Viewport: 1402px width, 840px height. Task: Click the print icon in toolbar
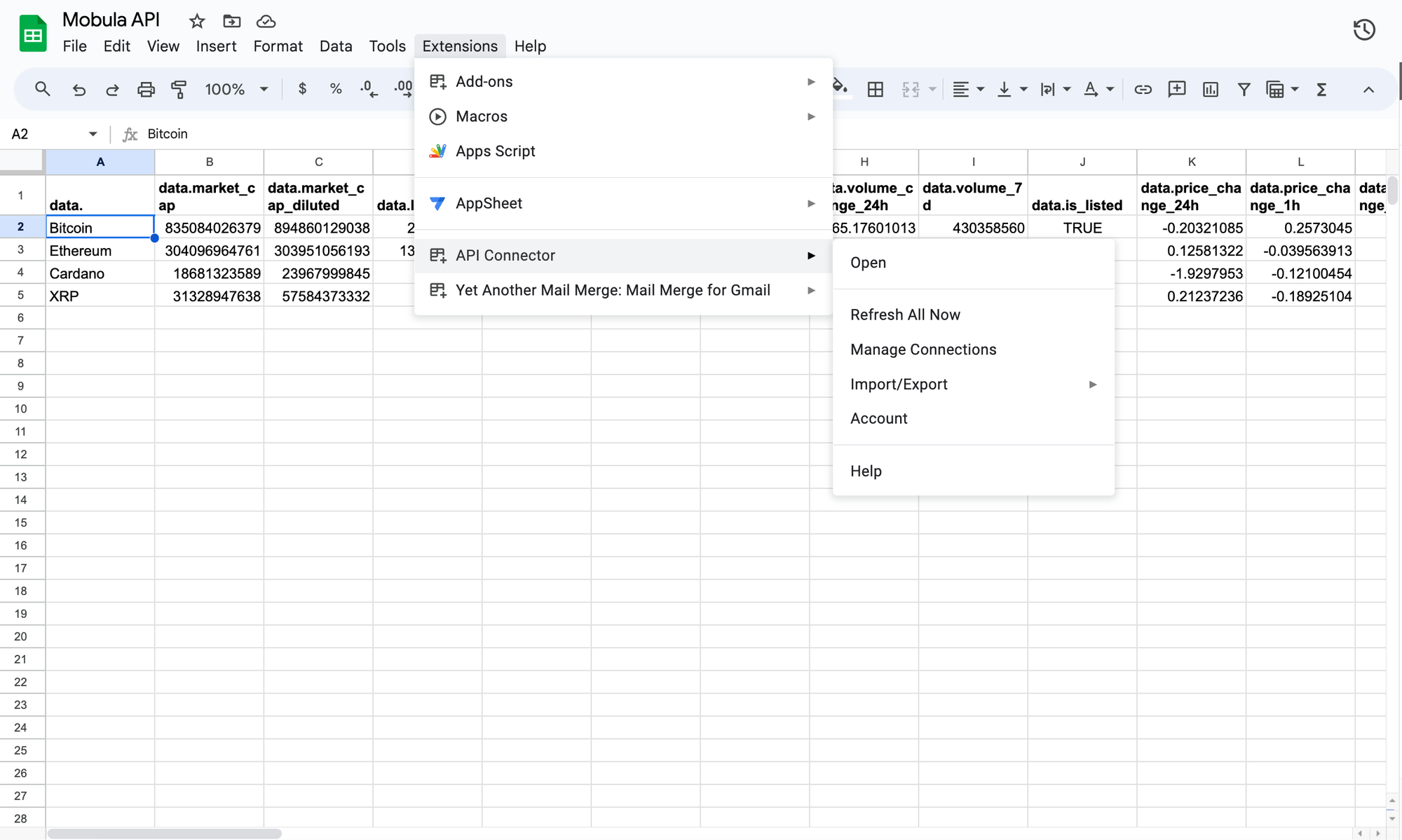click(146, 89)
